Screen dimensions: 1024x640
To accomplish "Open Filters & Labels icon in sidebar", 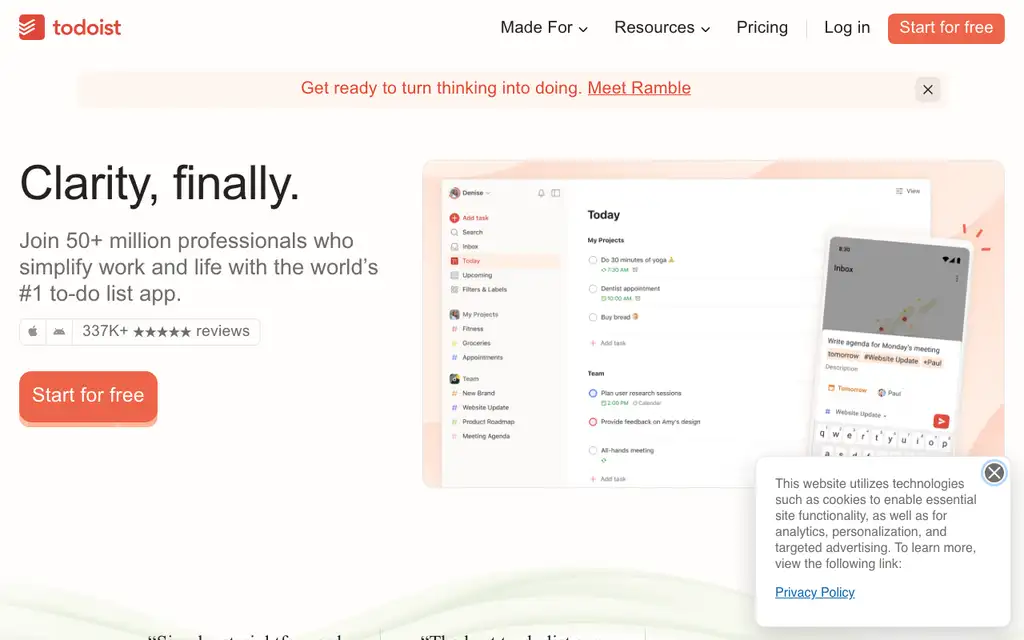I will click(x=454, y=289).
